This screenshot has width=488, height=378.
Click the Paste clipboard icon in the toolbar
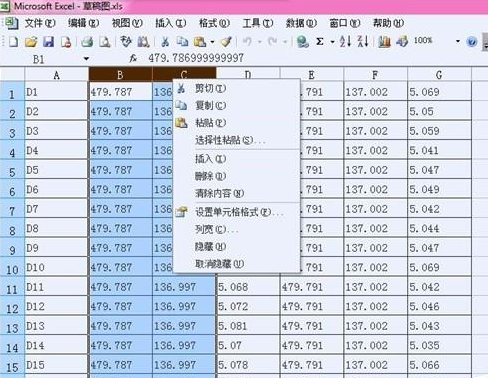200,42
